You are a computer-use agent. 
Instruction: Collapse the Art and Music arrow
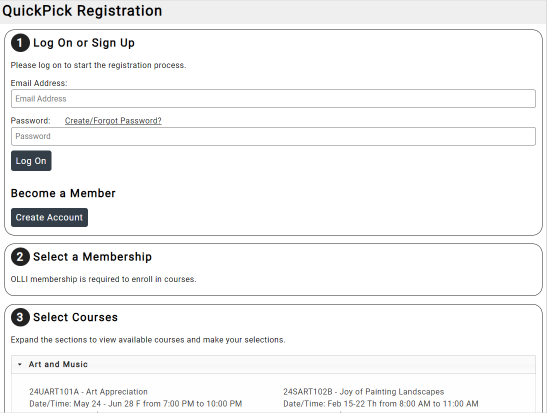click(x=20, y=365)
